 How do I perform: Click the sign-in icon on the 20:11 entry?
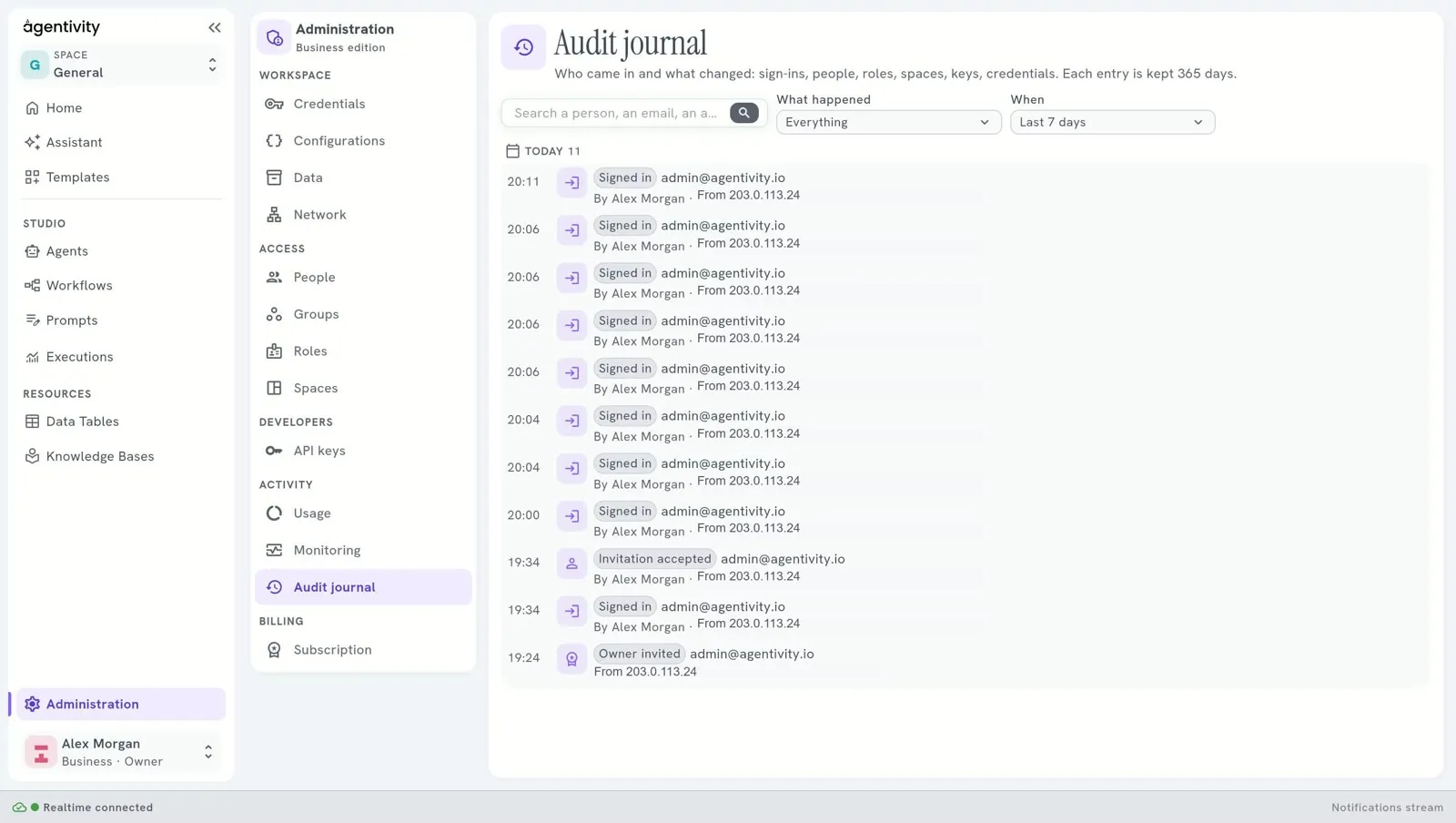click(571, 183)
